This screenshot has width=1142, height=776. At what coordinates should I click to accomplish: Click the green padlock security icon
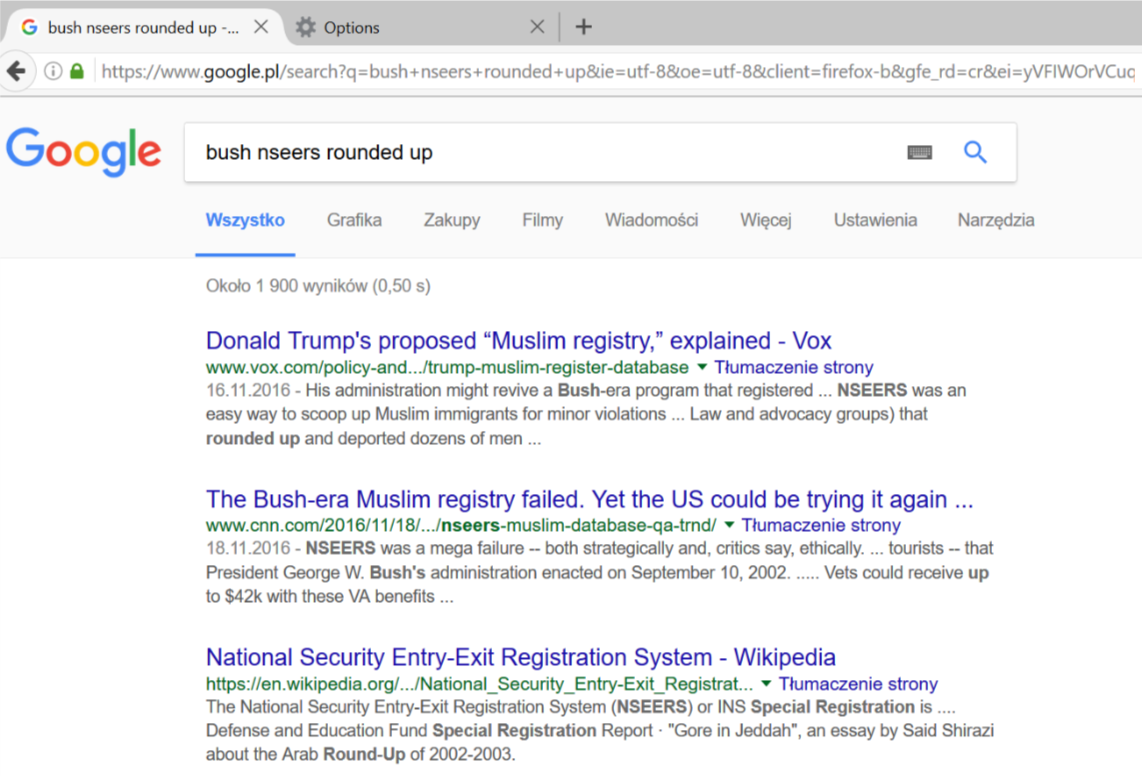click(76, 71)
